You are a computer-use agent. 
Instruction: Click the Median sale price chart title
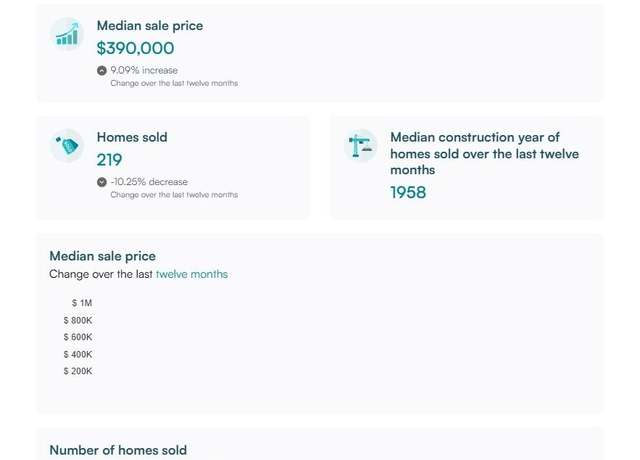tap(102, 256)
